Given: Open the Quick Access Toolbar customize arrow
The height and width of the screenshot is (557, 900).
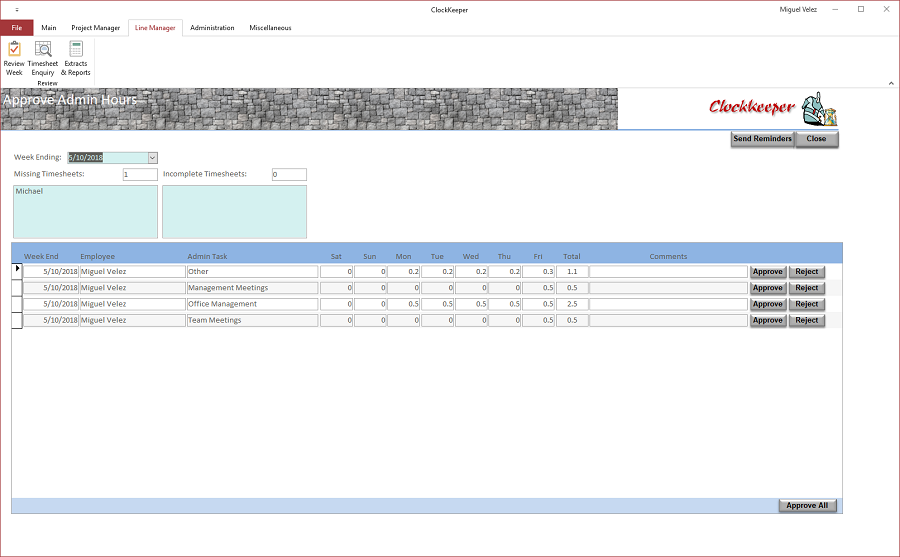Looking at the screenshot, I should (x=17, y=10).
